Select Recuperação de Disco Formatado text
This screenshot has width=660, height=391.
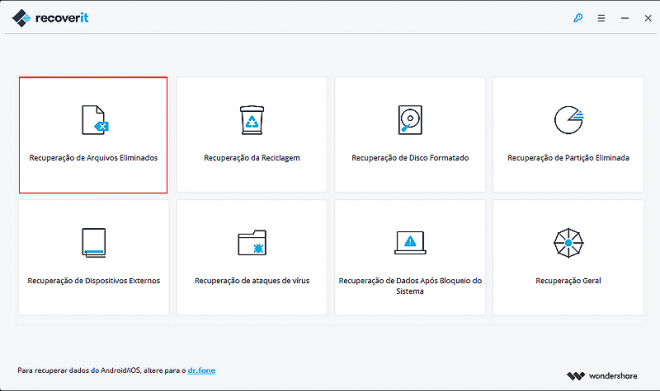click(x=410, y=158)
